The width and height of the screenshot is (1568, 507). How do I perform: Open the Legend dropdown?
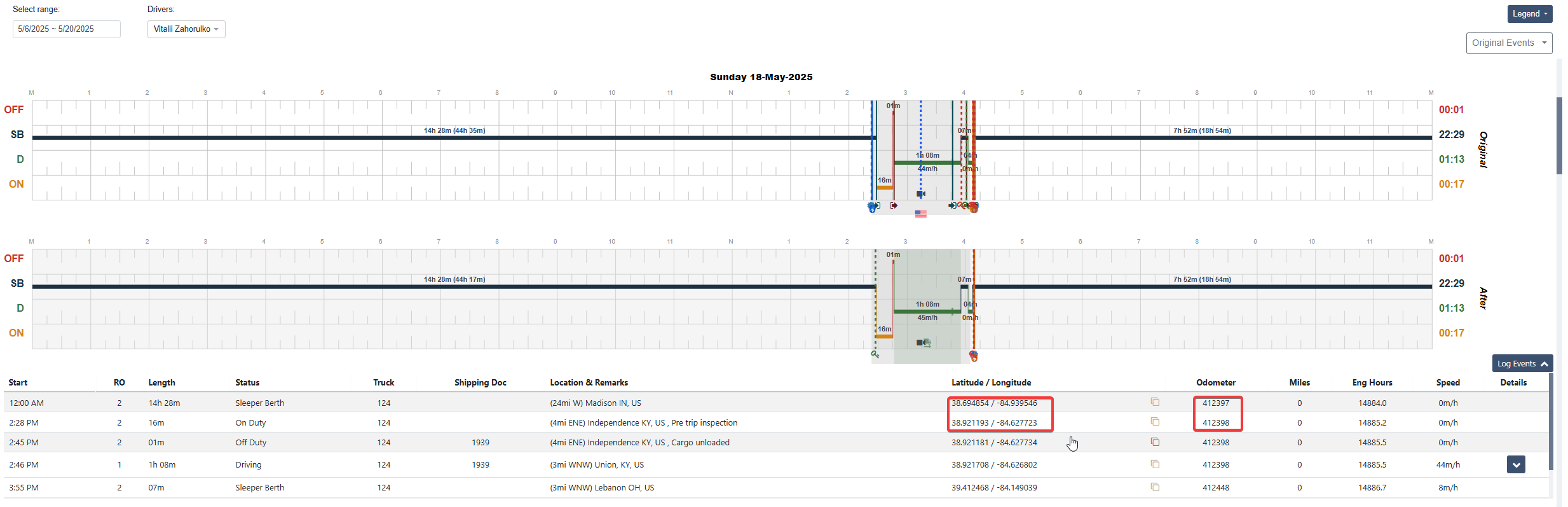[1530, 14]
